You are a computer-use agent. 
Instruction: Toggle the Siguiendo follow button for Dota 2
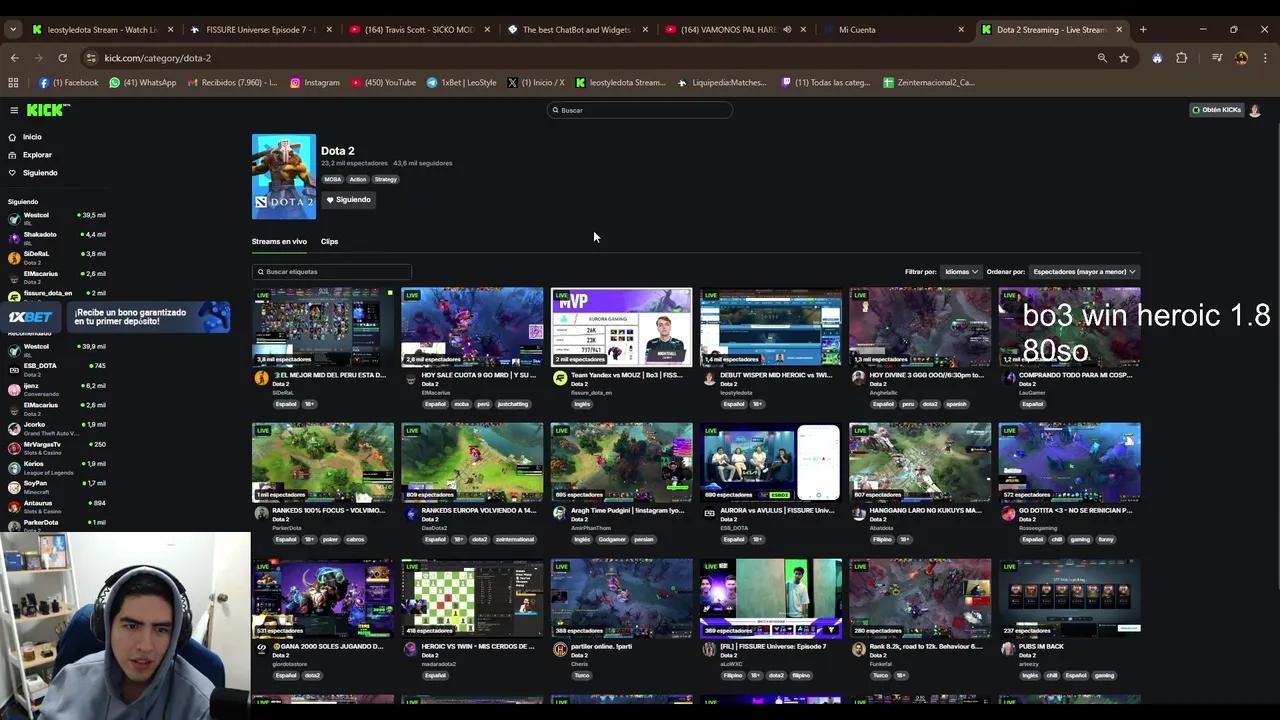348,200
